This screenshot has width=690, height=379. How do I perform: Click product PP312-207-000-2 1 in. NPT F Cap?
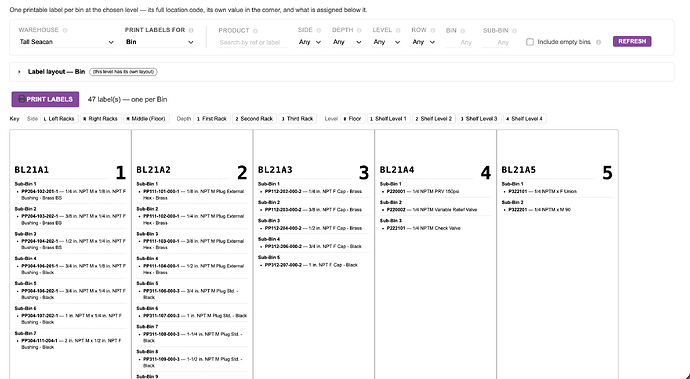(311, 265)
